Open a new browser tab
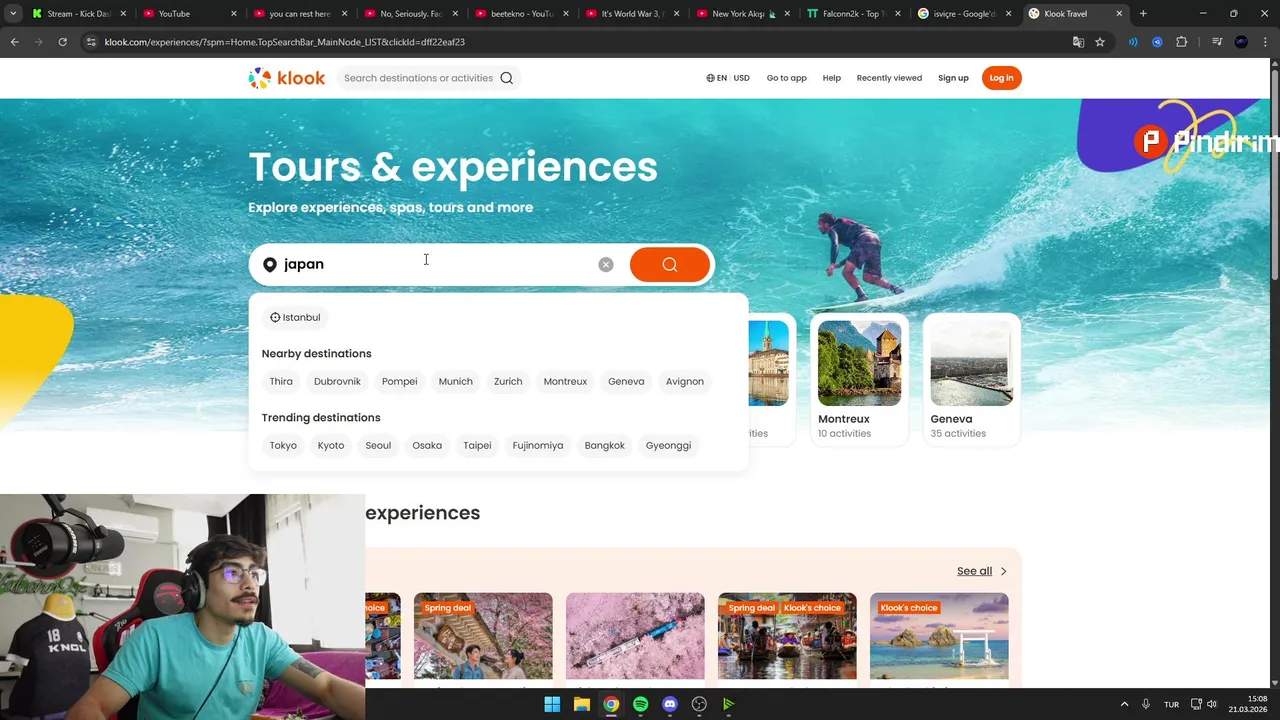The width and height of the screenshot is (1280, 720). point(1143,14)
